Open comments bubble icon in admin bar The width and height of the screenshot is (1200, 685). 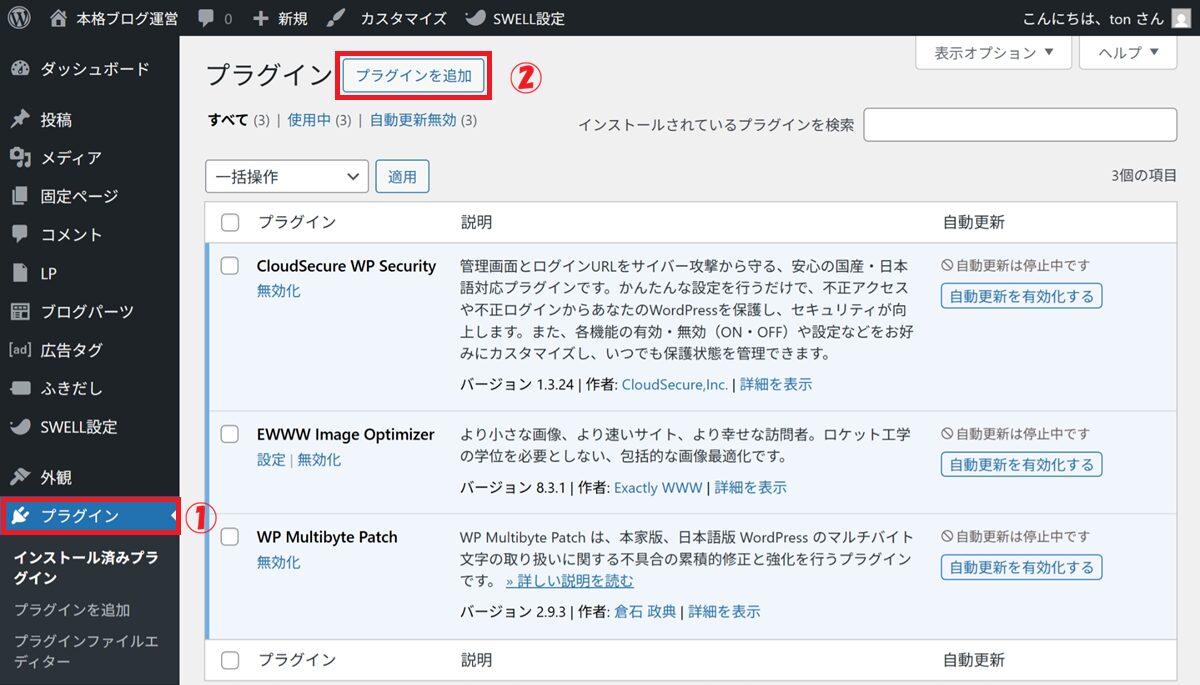[x=205, y=18]
